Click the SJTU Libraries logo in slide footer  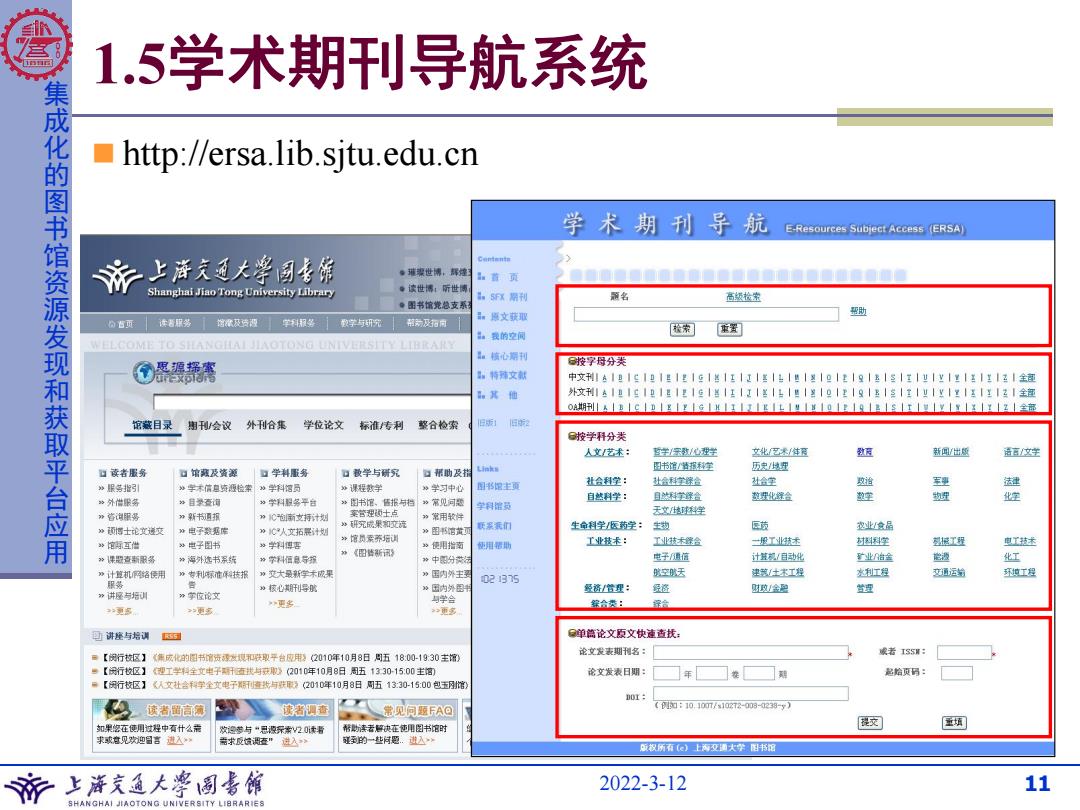tap(135, 789)
